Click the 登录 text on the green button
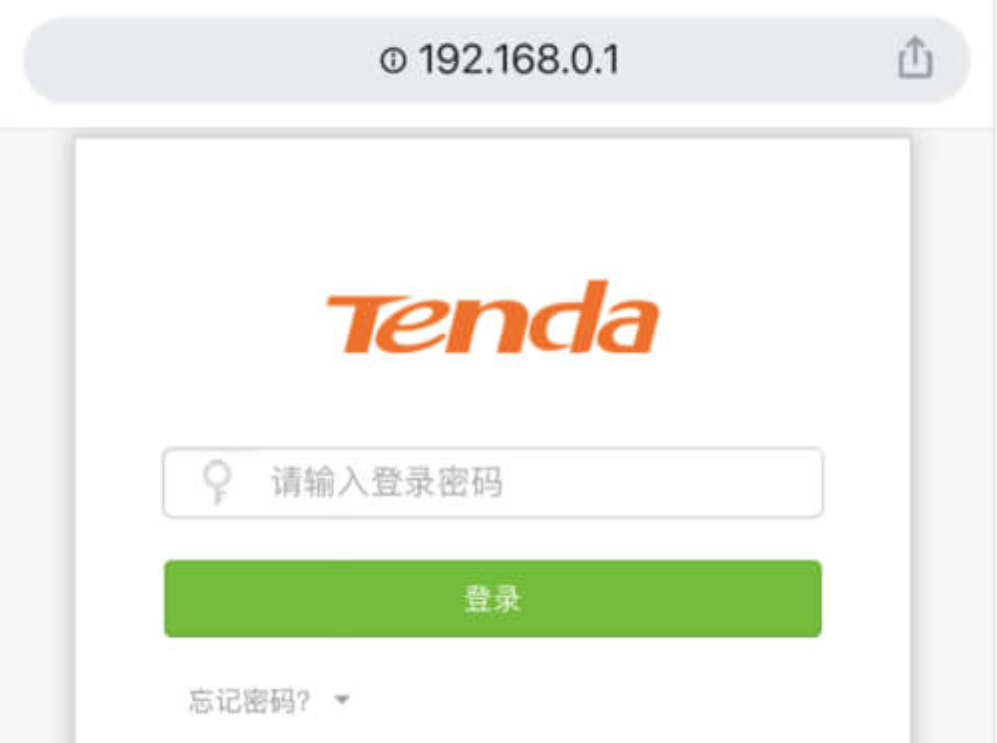Image resolution: width=997 pixels, height=743 pixels. 493,599
